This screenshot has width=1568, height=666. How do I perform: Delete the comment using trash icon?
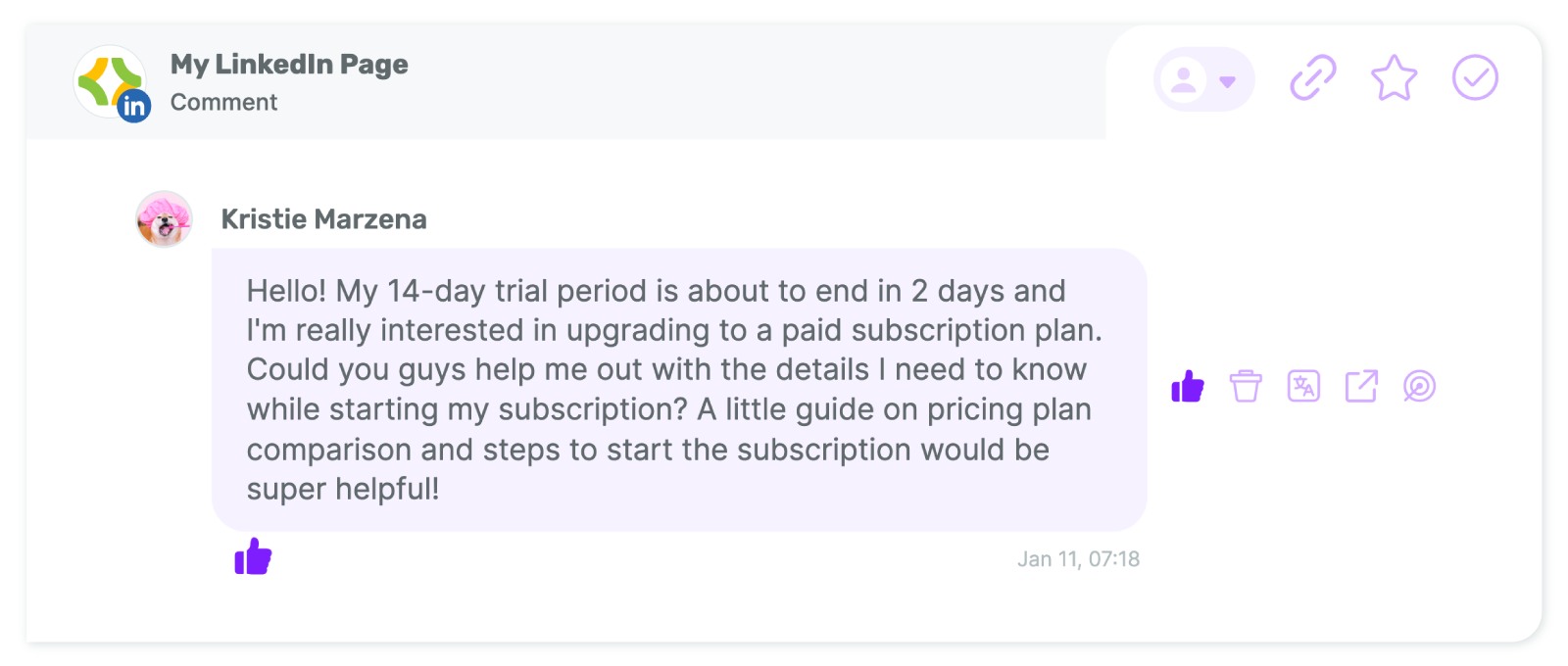pyautogui.click(x=1246, y=387)
